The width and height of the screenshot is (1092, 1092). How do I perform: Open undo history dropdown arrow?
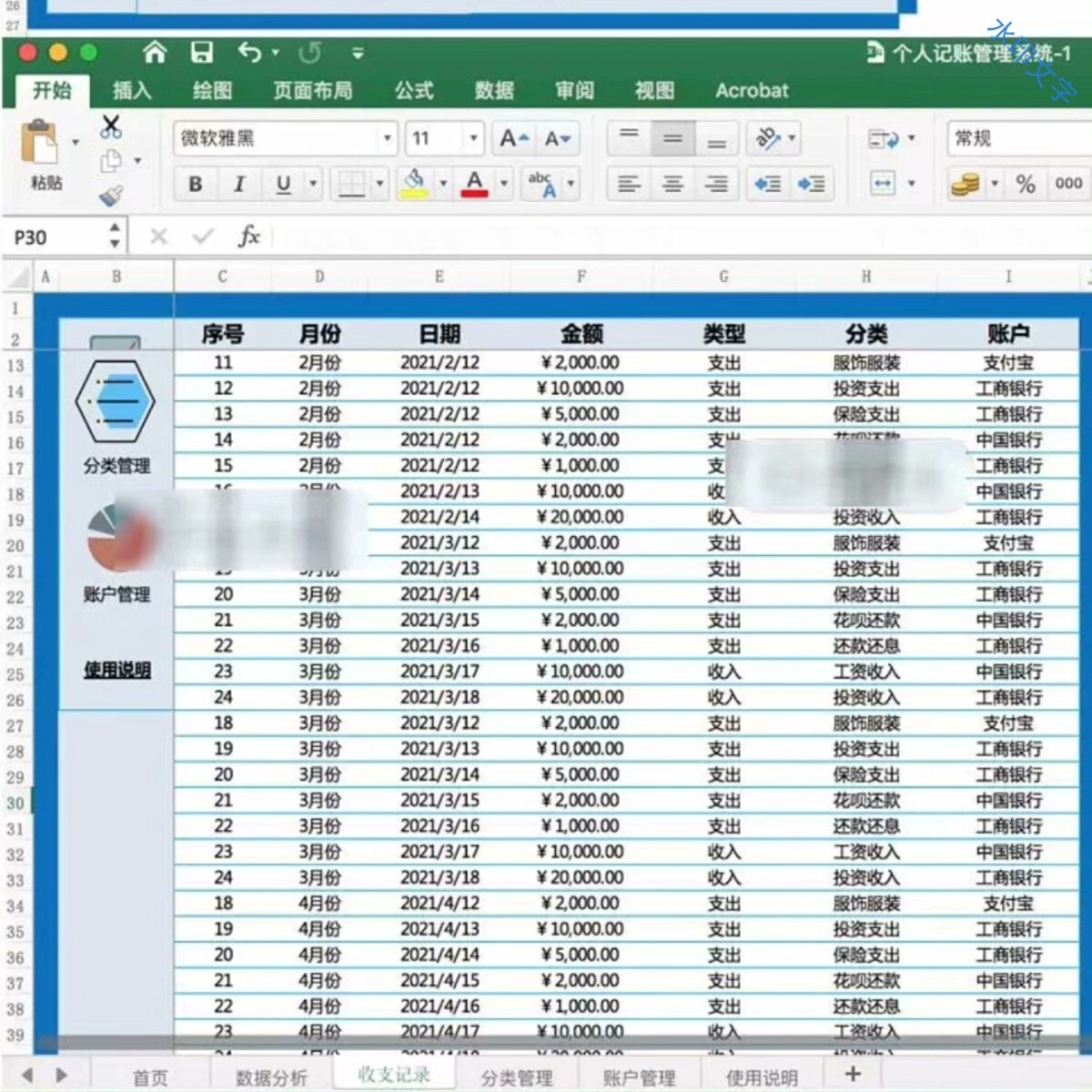[276, 54]
